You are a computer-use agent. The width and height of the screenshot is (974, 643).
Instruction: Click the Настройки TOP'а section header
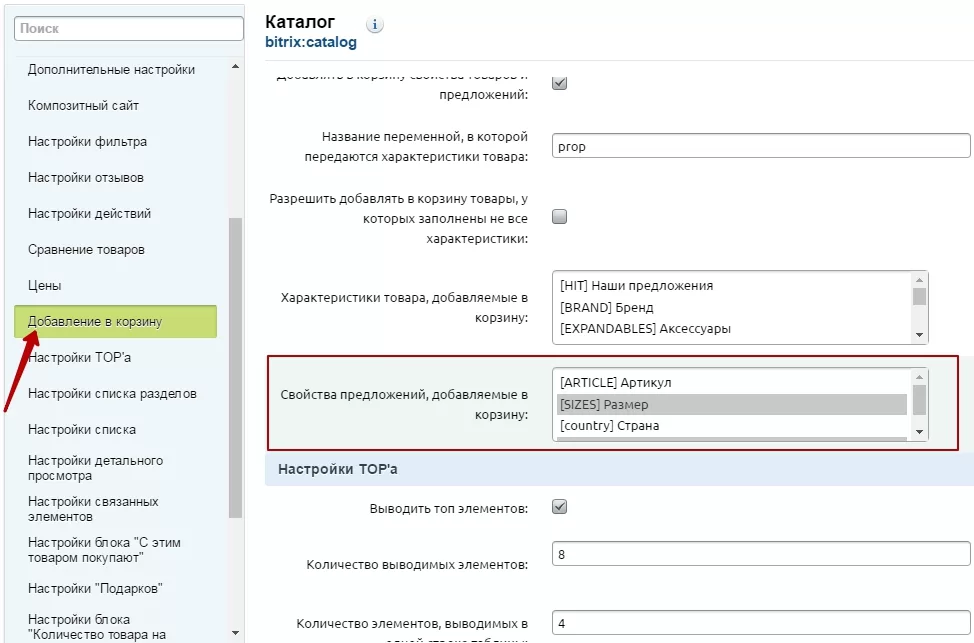619,470
